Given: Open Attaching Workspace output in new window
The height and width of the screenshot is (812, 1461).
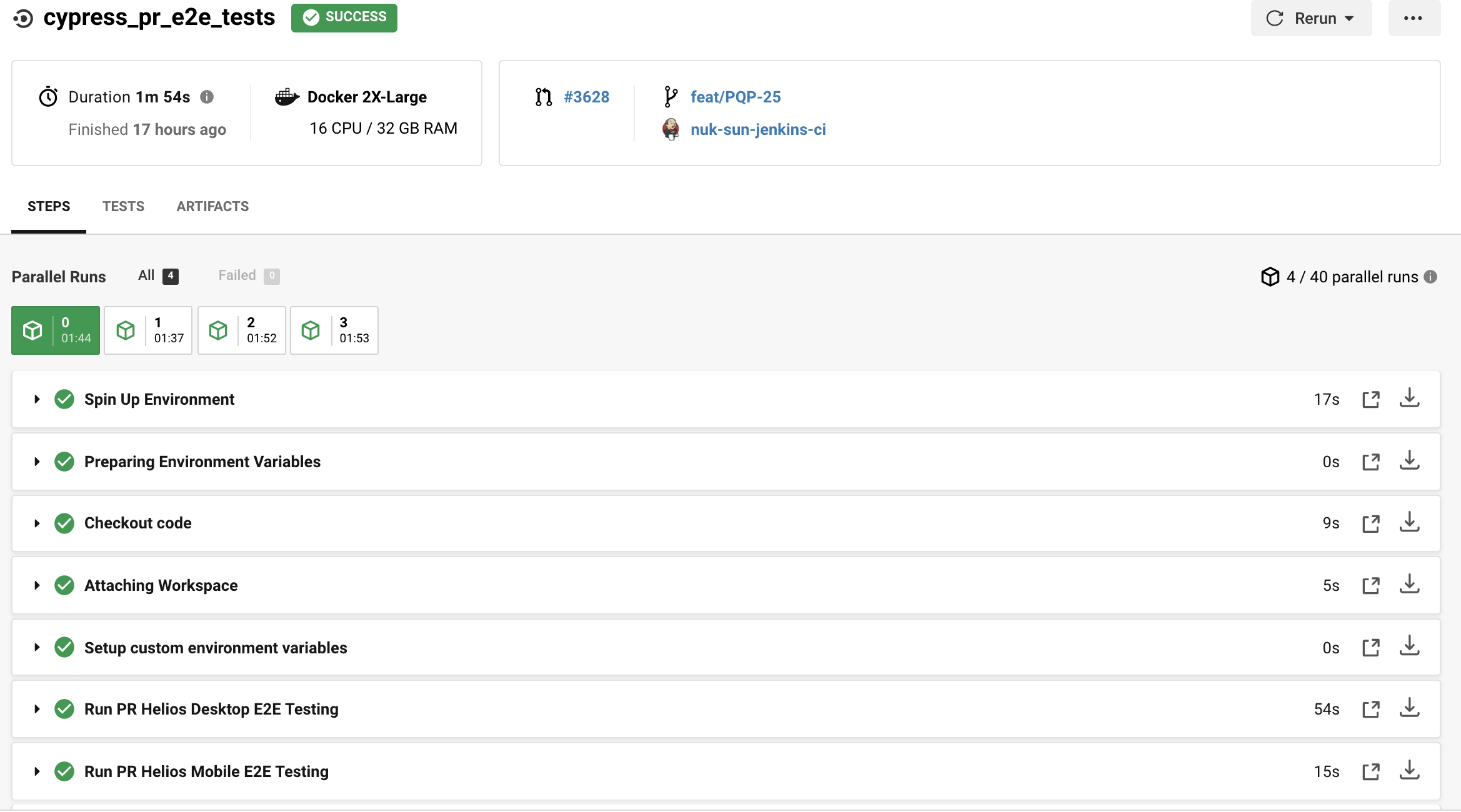Looking at the screenshot, I should (x=1370, y=585).
